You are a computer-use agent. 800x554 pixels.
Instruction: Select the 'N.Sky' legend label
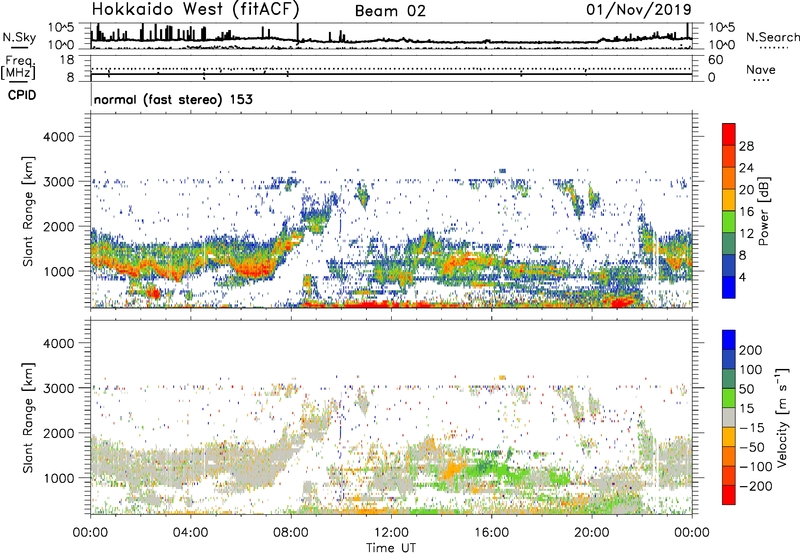19,37
